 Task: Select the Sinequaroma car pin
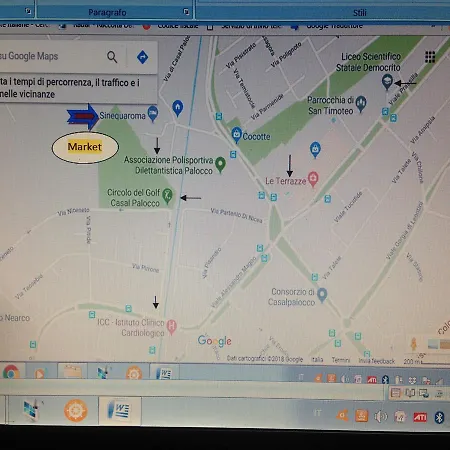(x=153, y=113)
